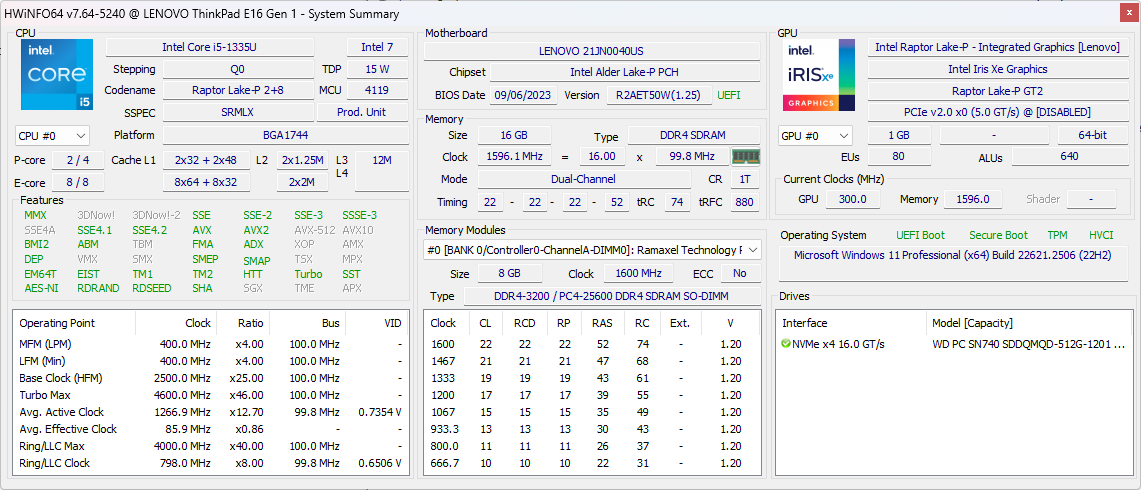Click the Base Clock (HFM) row
Screen dimensions: 1141x490
[210, 378]
